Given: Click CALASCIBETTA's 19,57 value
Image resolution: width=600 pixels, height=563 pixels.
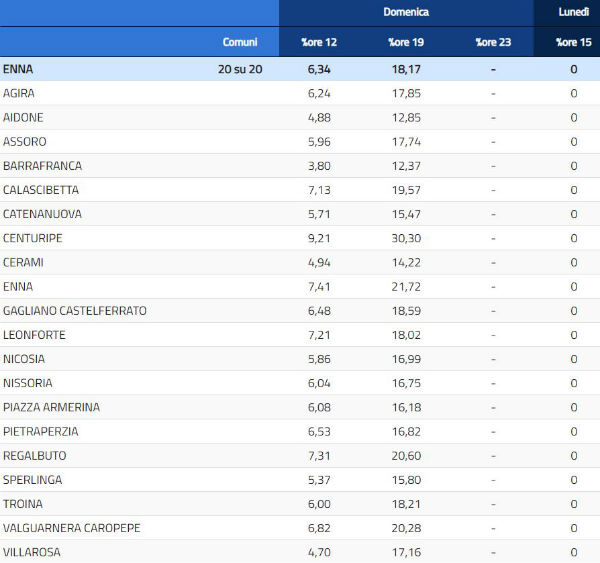Looking at the screenshot, I should pyautogui.click(x=406, y=190).
